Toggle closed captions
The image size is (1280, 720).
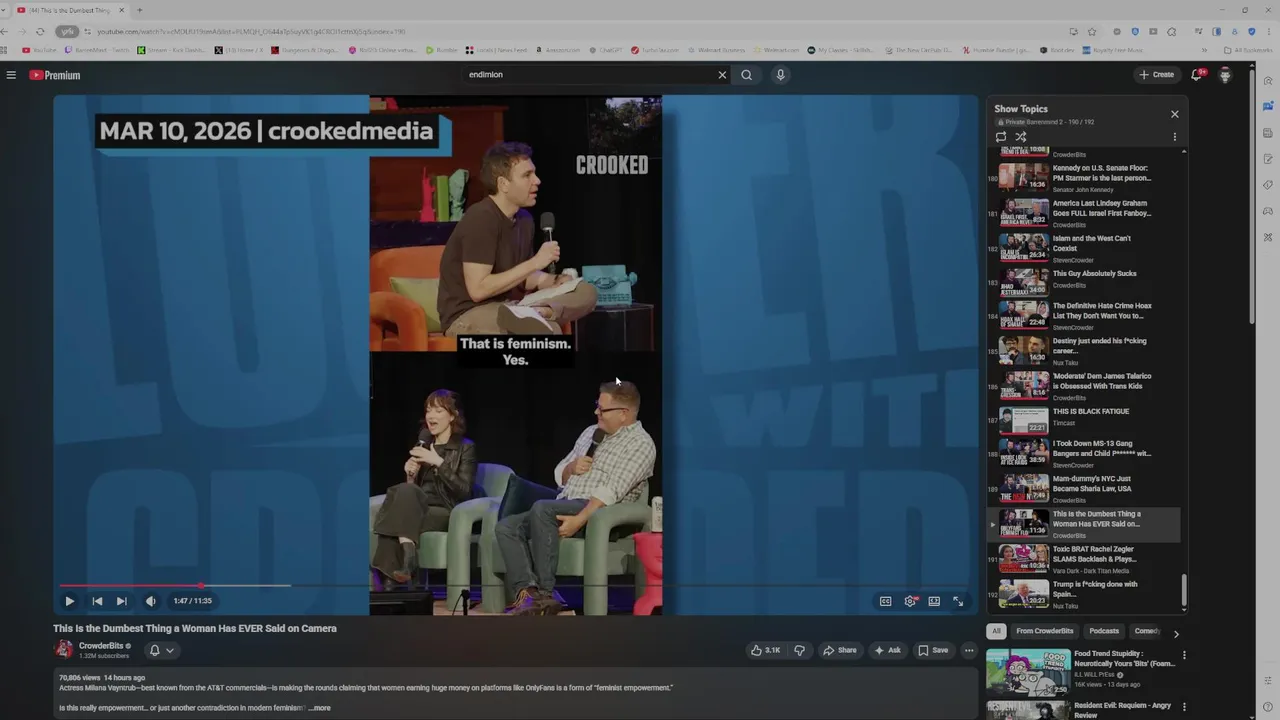[885, 601]
